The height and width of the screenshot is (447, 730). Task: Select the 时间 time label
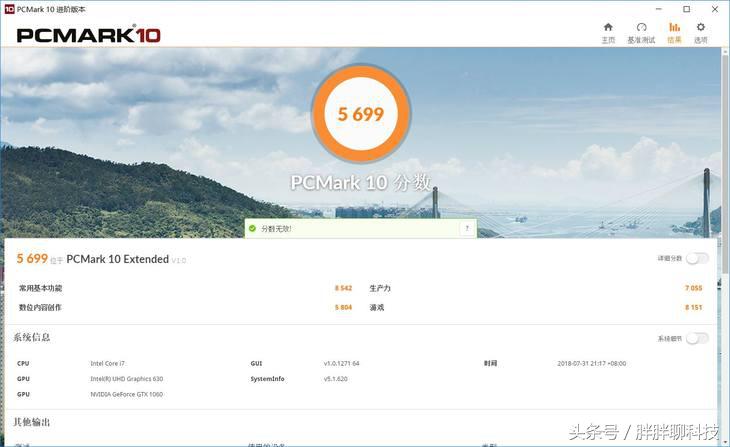coord(490,363)
